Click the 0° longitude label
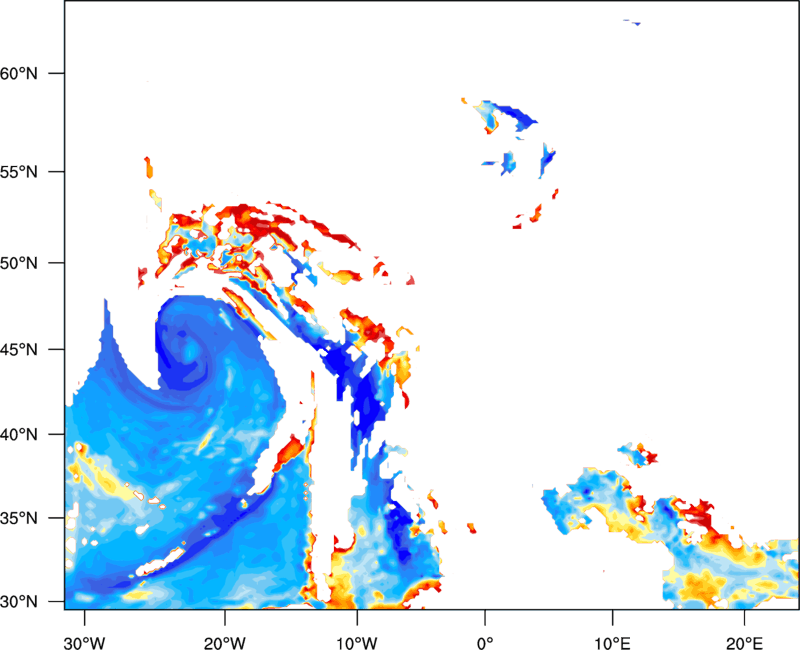 pyautogui.click(x=485, y=643)
